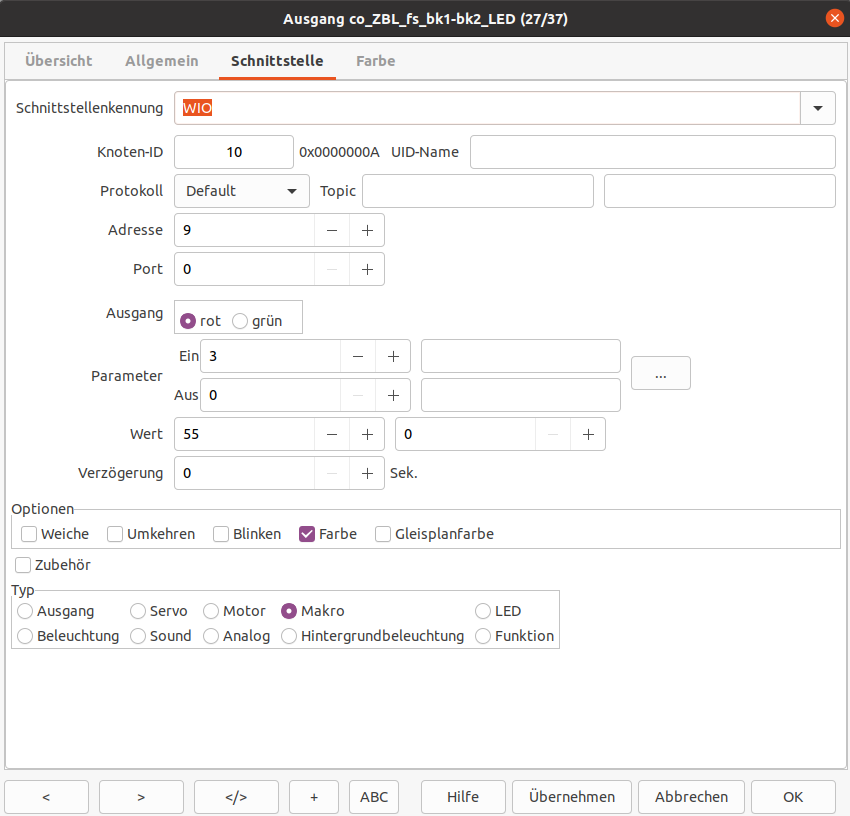Enable the Blinken checkbox
Viewport: 850px width, 816px height.
coord(221,534)
